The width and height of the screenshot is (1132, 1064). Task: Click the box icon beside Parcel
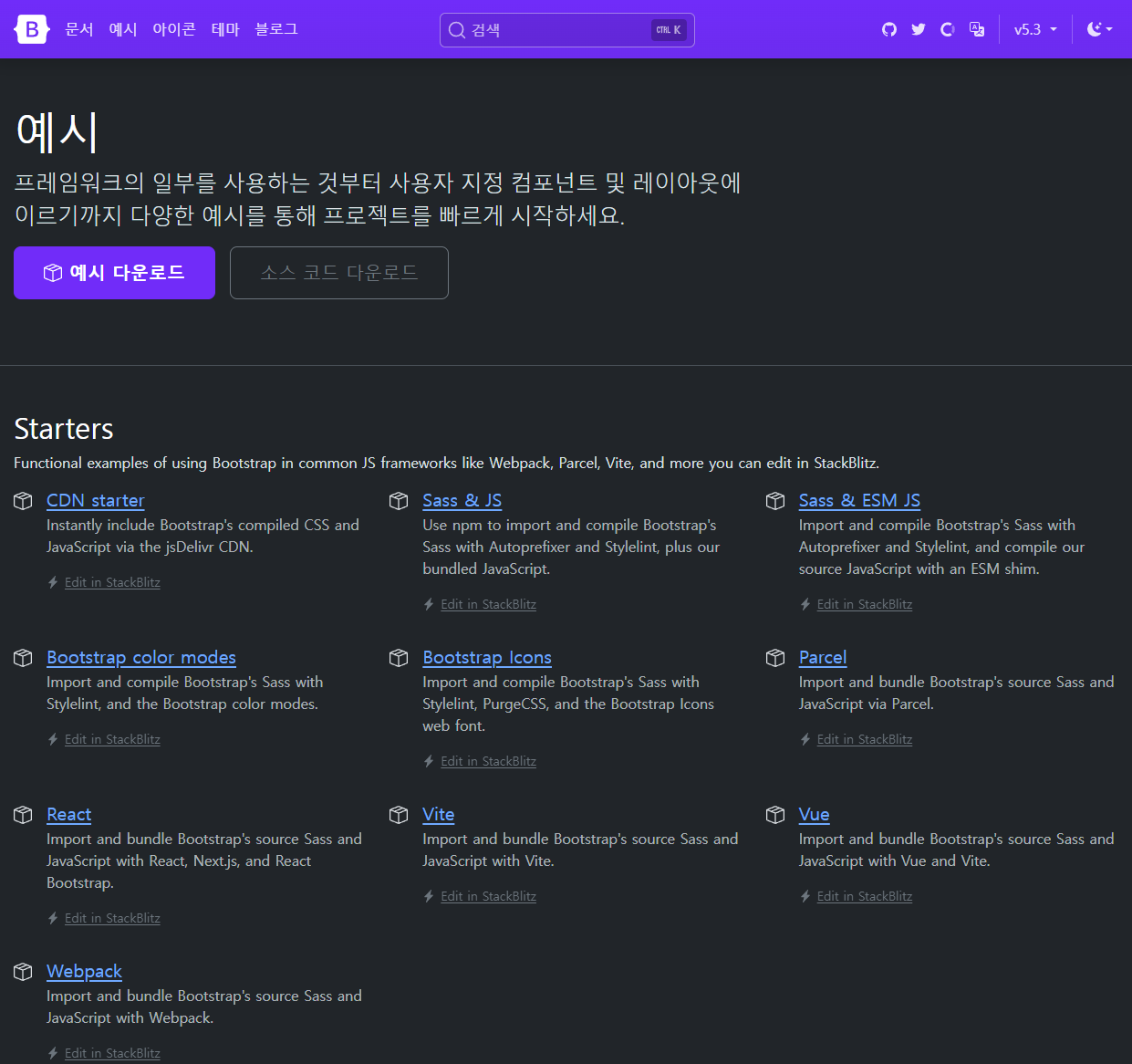[x=775, y=658]
